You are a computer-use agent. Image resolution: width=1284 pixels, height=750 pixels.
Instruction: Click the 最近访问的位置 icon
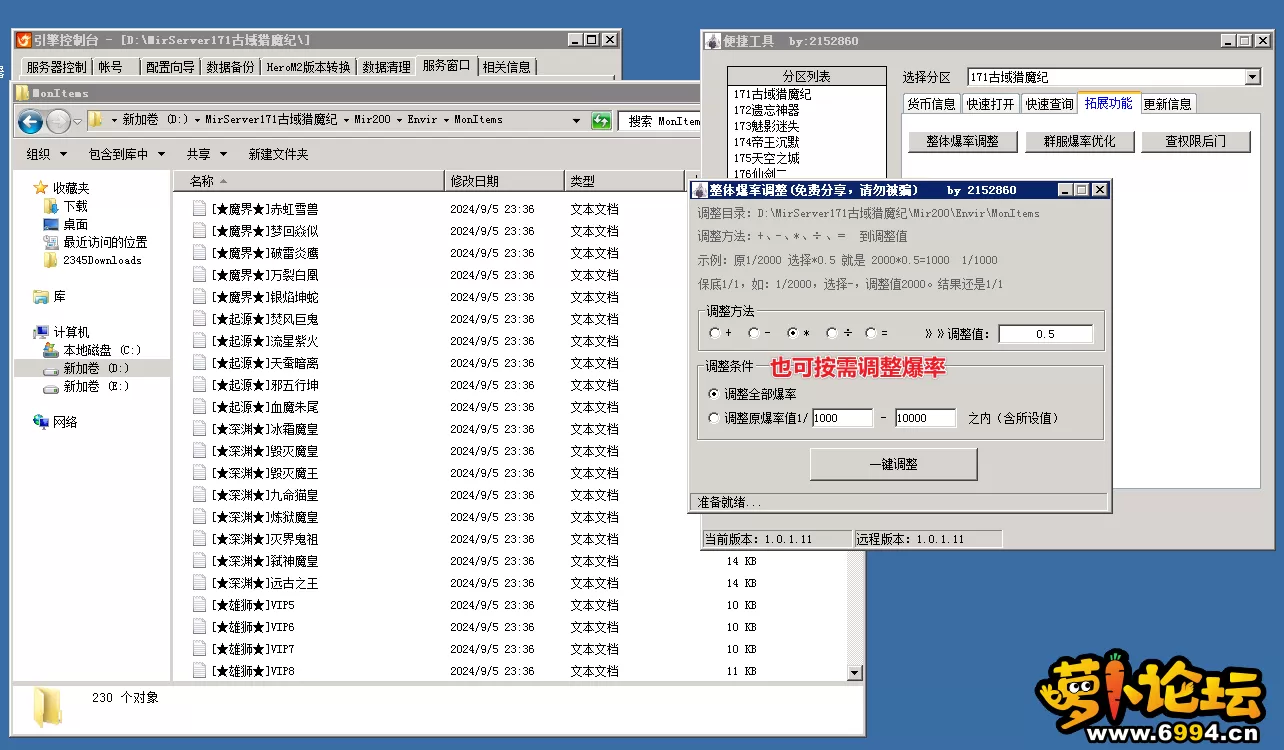(51, 242)
